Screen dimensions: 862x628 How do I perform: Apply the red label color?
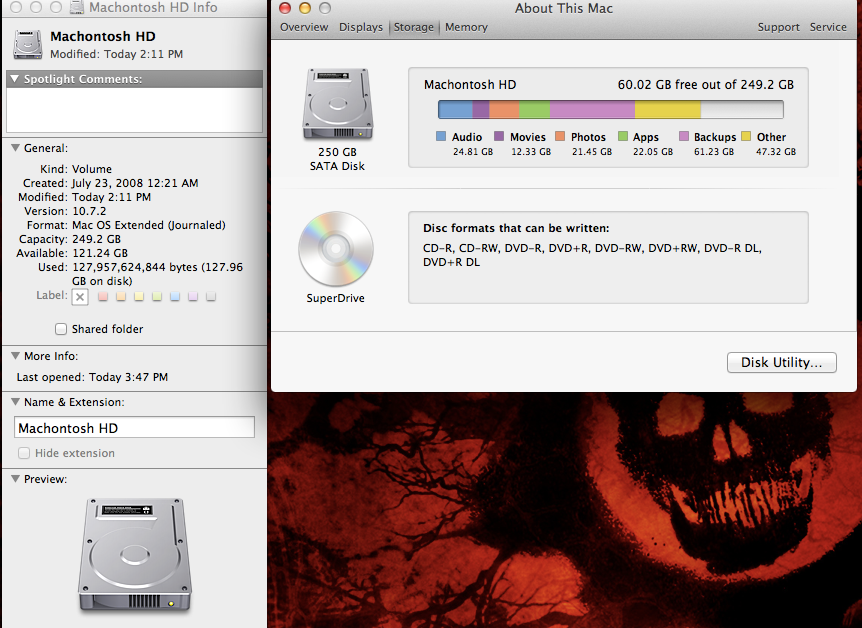(103, 297)
